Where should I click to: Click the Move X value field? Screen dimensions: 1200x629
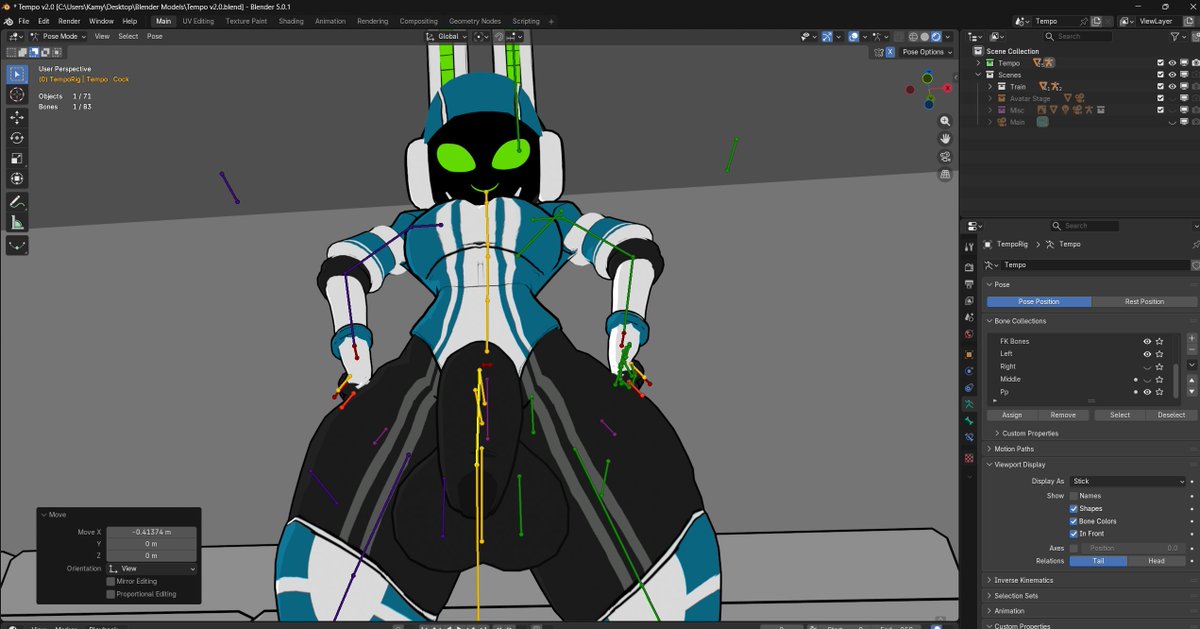pyautogui.click(x=151, y=532)
